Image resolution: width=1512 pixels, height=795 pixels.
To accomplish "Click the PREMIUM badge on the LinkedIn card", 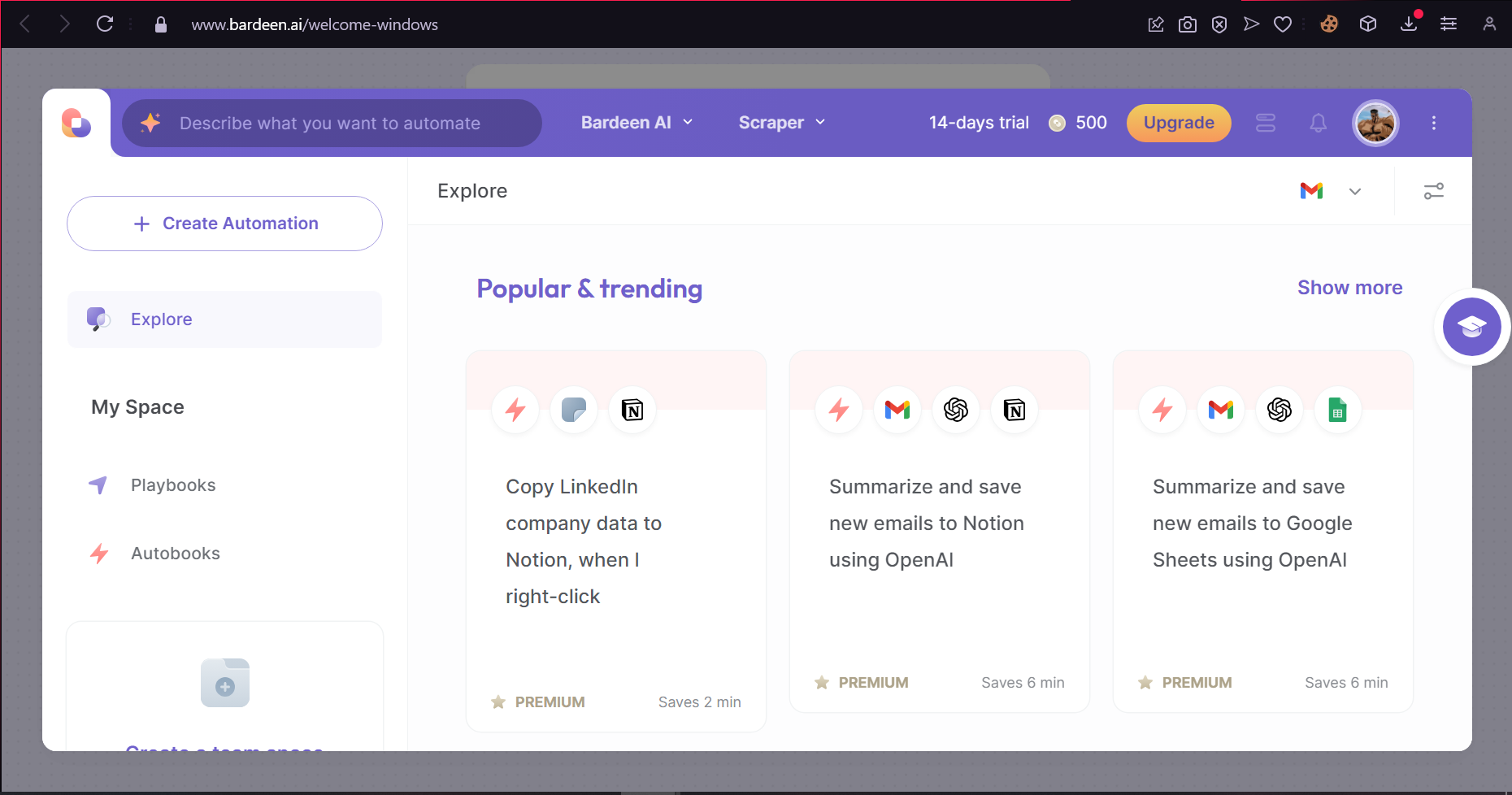I will [x=538, y=702].
